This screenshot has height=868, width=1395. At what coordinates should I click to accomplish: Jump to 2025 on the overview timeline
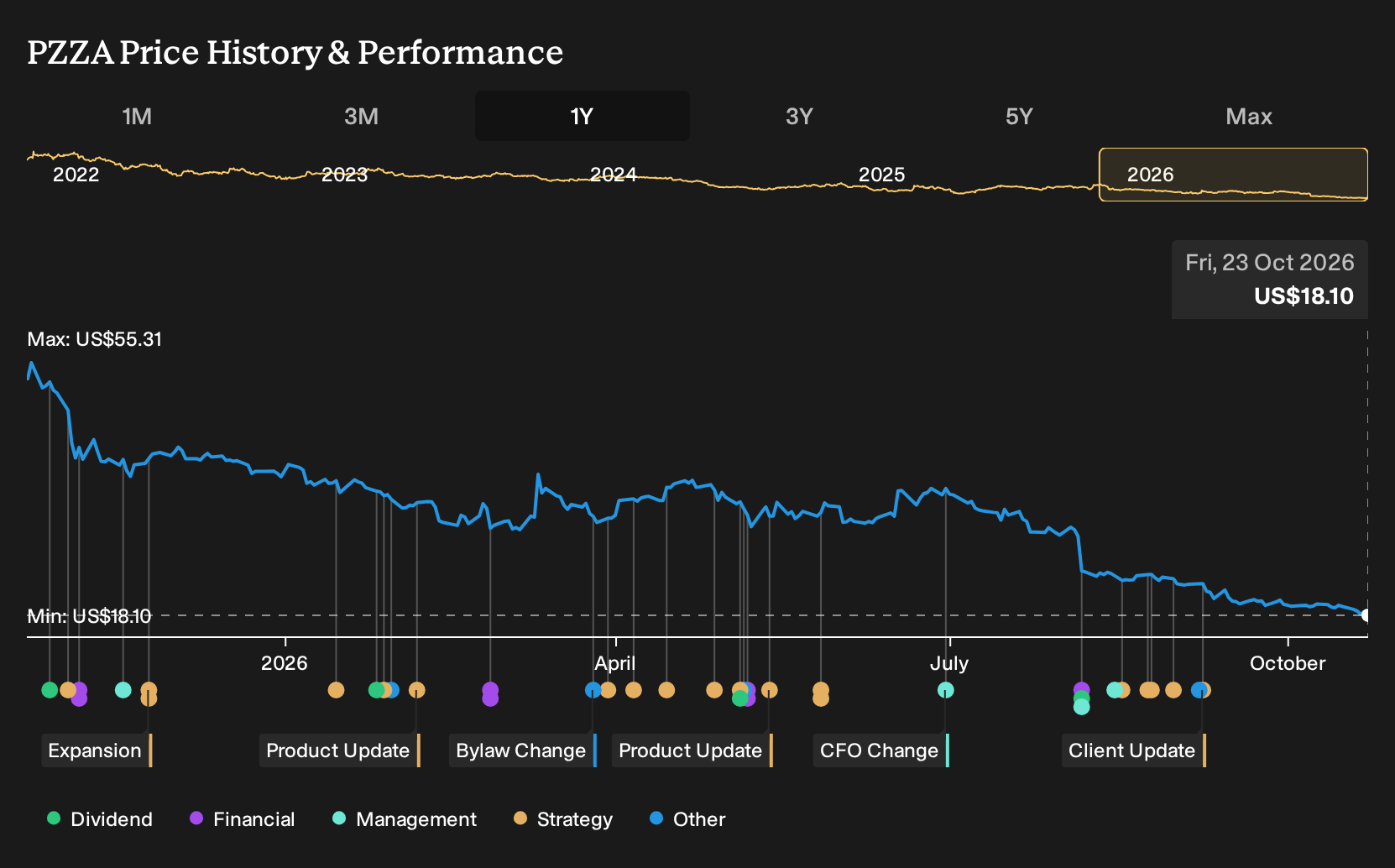click(882, 175)
